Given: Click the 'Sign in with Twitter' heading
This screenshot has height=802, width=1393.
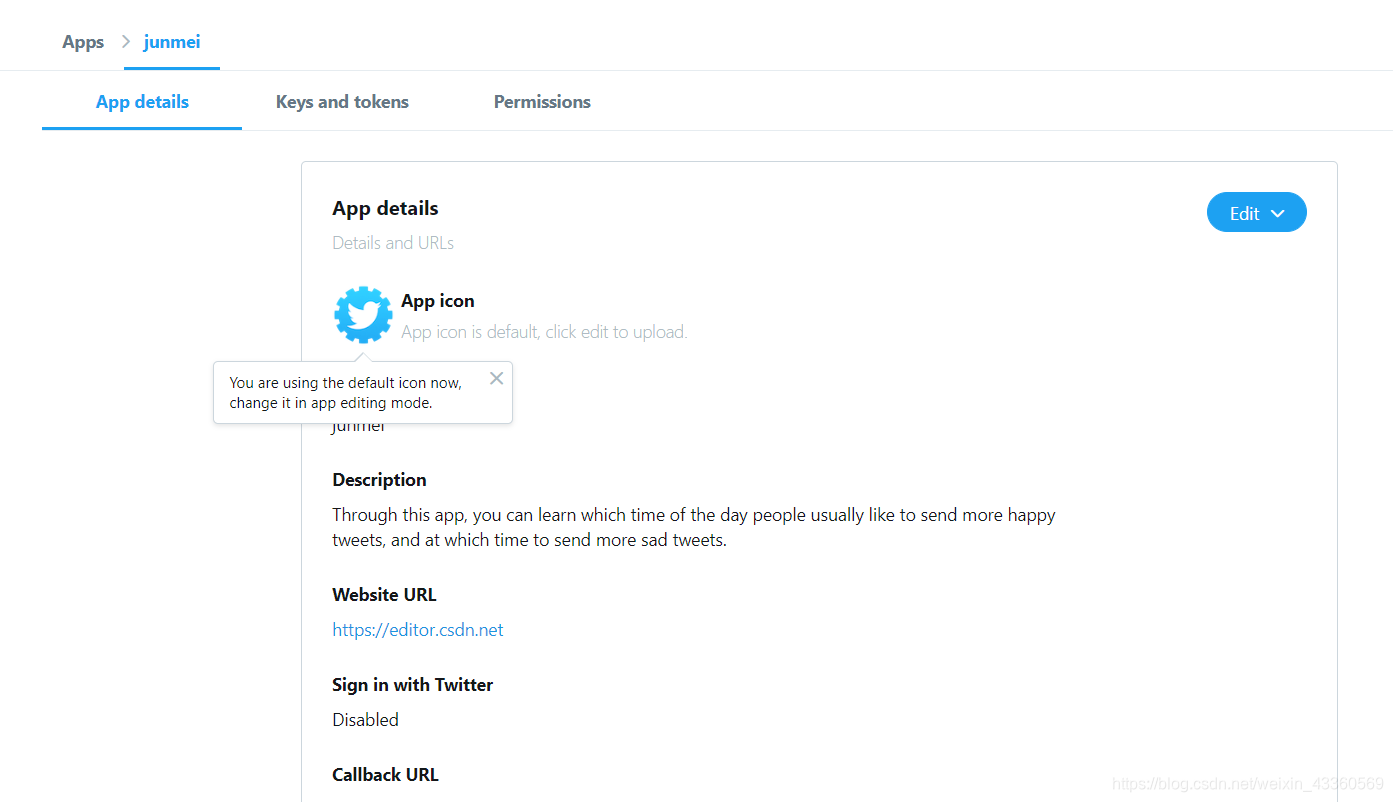Looking at the screenshot, I should 412,685.
